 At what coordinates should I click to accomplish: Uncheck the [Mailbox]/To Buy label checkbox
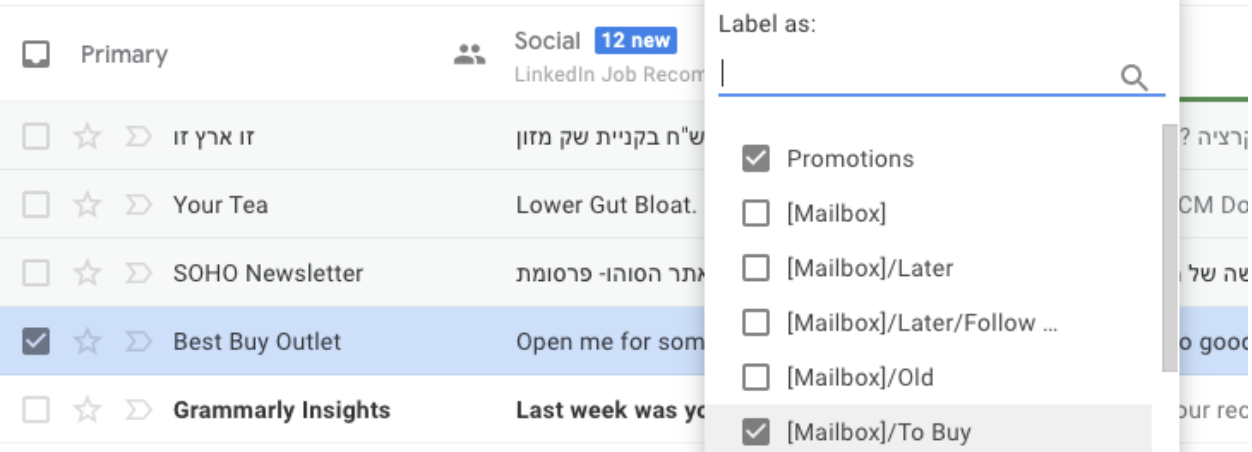pos(756,432)
